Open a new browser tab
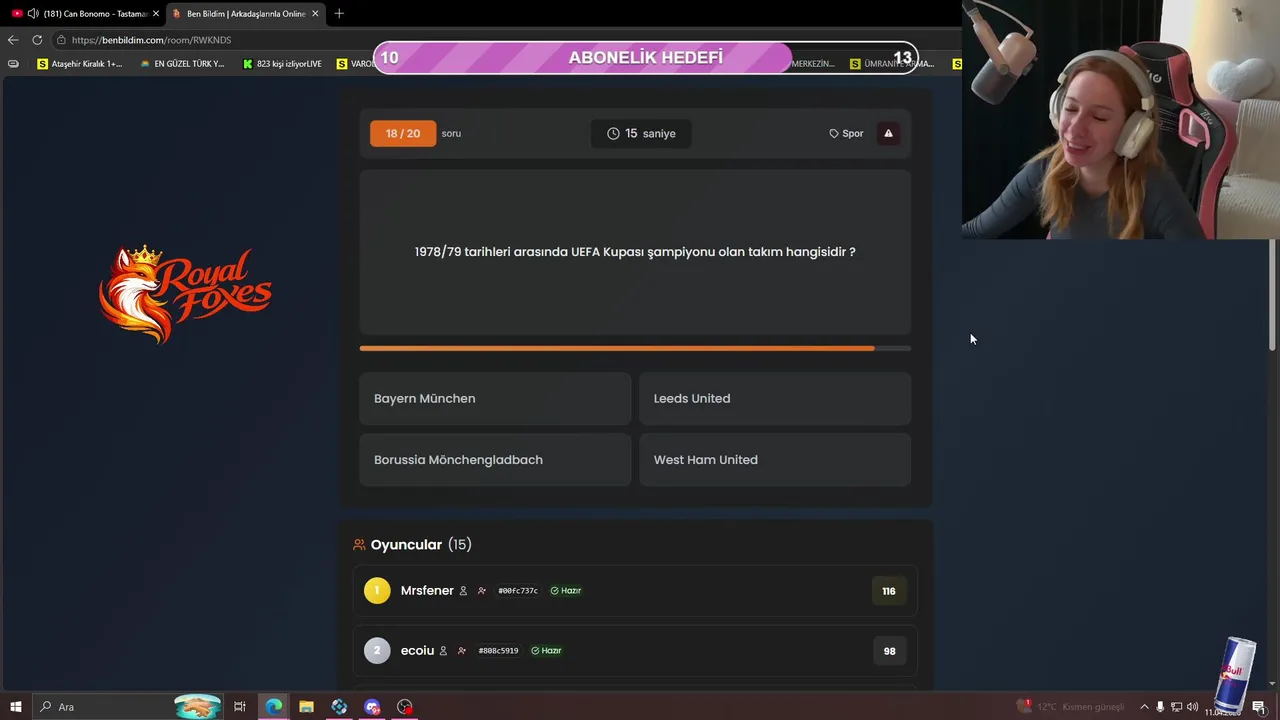 pos(339,13)
